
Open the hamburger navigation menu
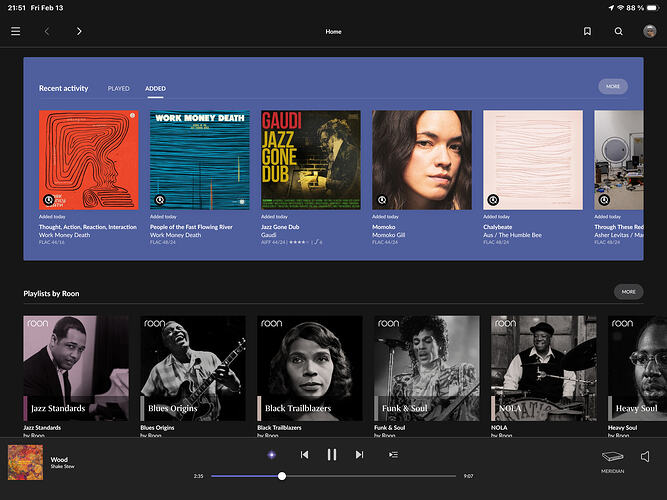(x=15, y=31)
